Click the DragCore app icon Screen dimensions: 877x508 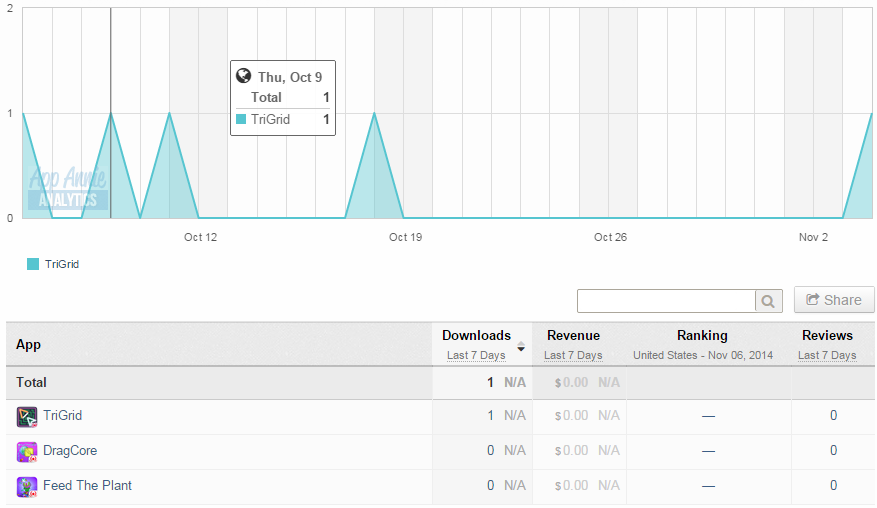(27, 451)
